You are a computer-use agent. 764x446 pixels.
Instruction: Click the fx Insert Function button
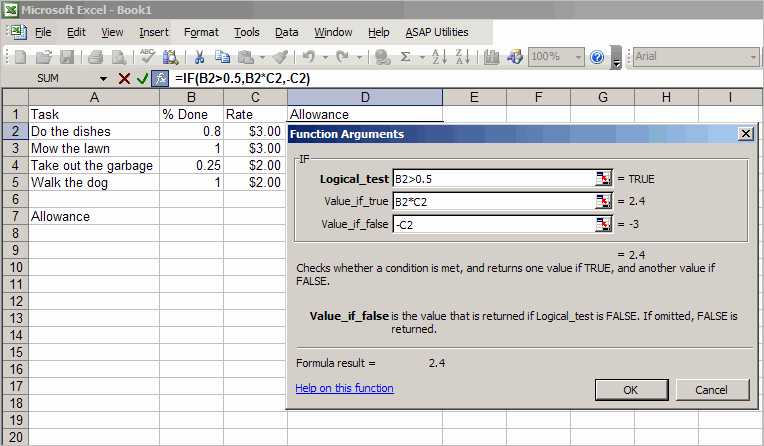160,78
